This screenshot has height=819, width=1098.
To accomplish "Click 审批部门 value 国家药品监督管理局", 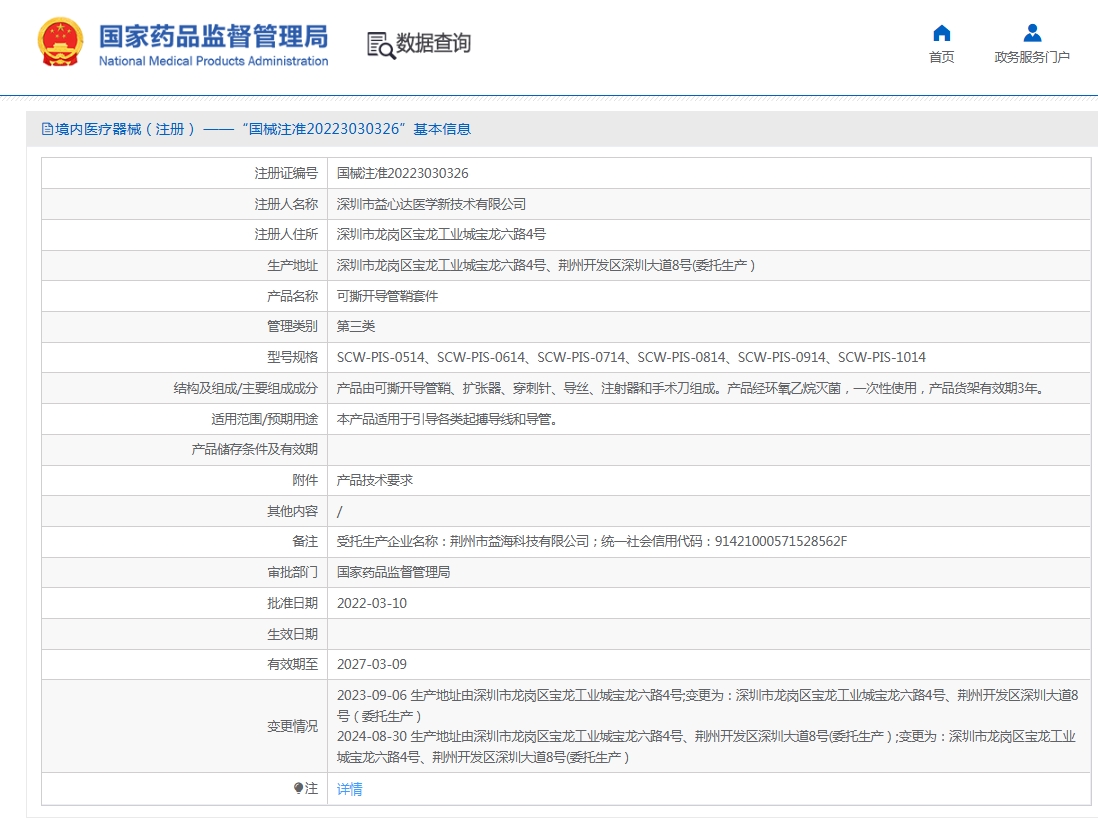I will coord(394,572).
